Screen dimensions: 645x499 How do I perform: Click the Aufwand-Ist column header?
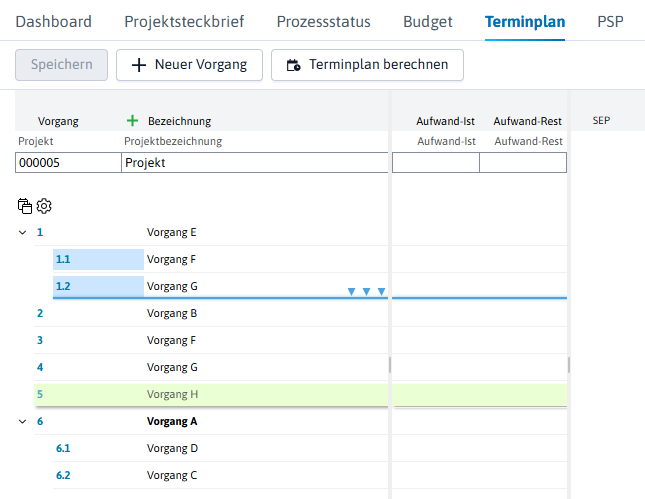tap(445, 121)
